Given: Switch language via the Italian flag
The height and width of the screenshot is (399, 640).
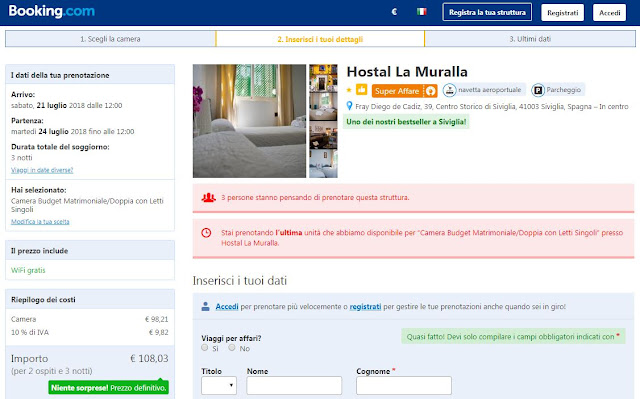Looking at the screenshot, I should 422,12.
